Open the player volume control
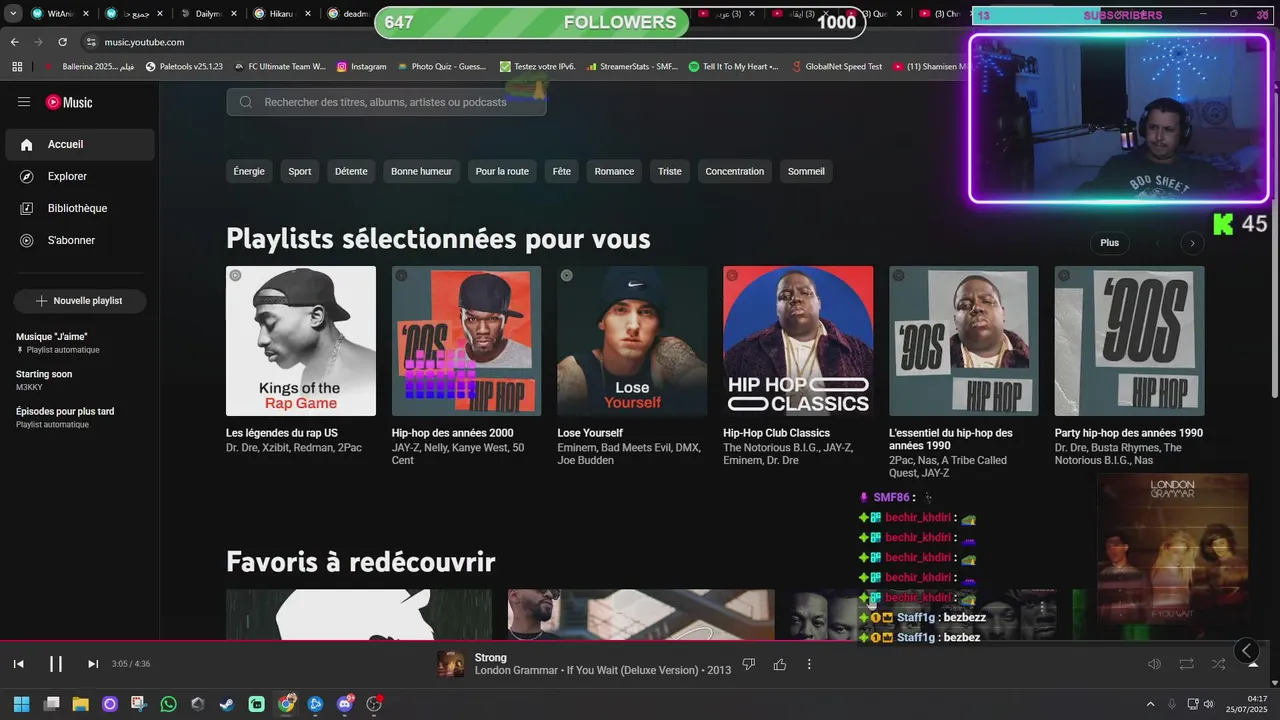1280x720 pixels. (x=1154, y=664)
